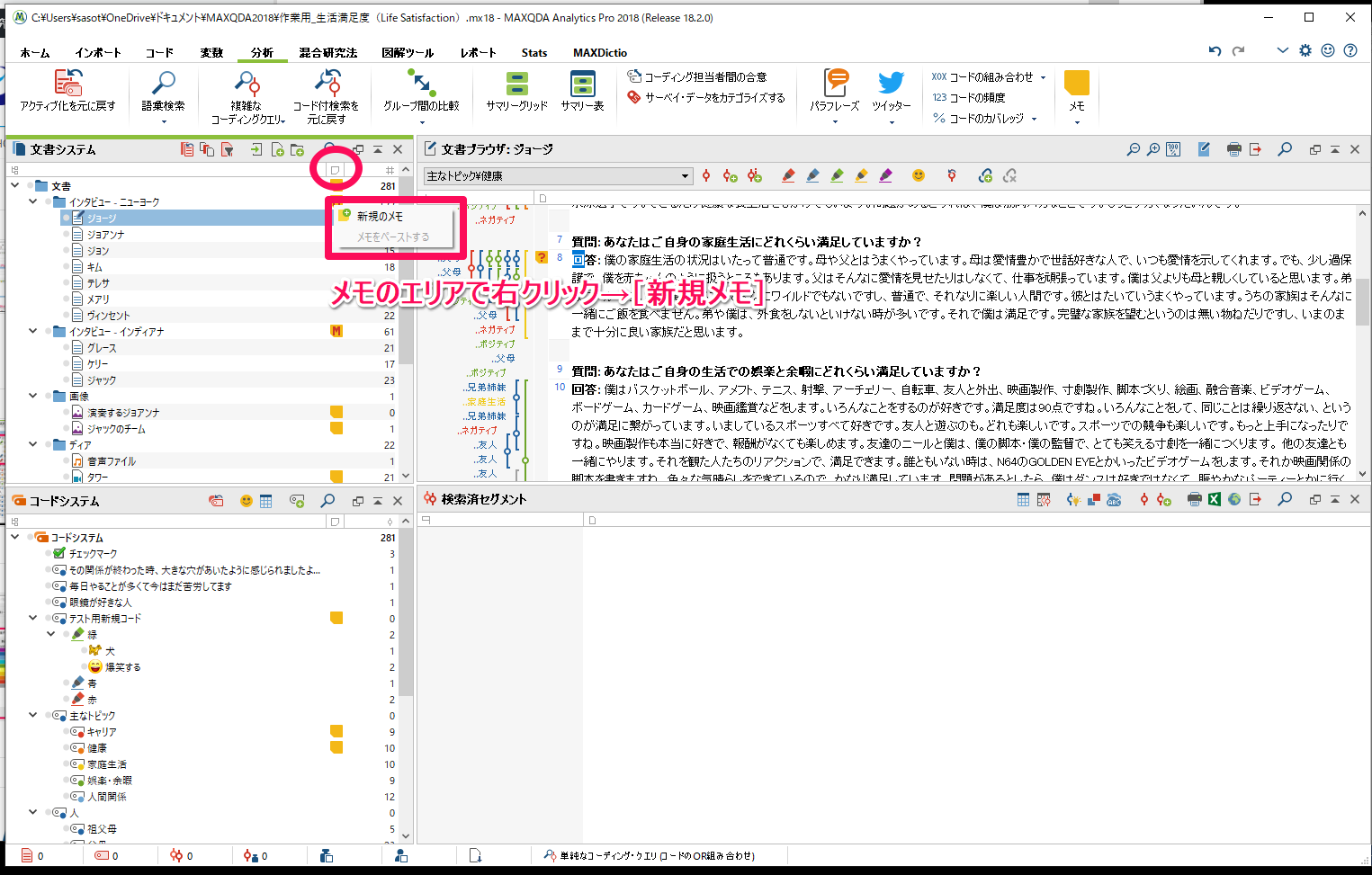Viewport: 1372px width, 875px height.
Task: Click insert document link icon
Action: (986, 175)
